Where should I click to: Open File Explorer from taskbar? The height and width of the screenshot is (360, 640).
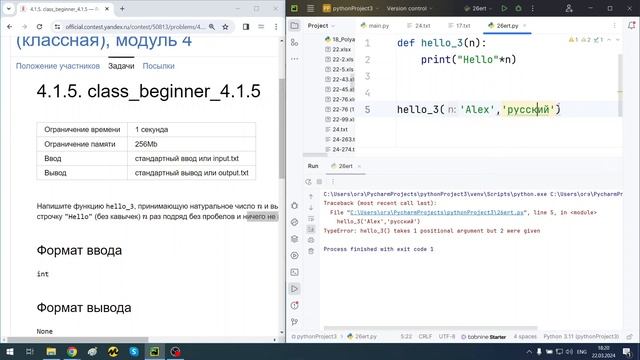click(x=51, y=351)
